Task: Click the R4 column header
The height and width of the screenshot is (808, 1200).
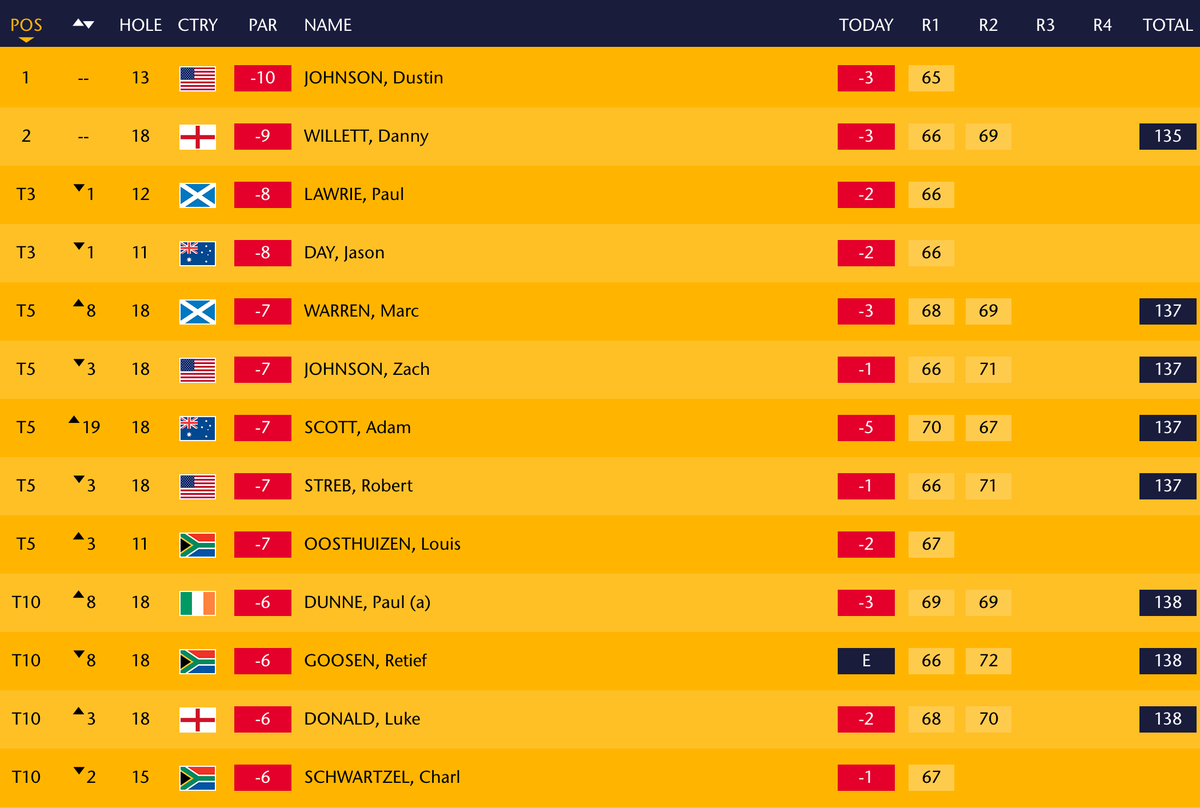Action: (1102, 25)
